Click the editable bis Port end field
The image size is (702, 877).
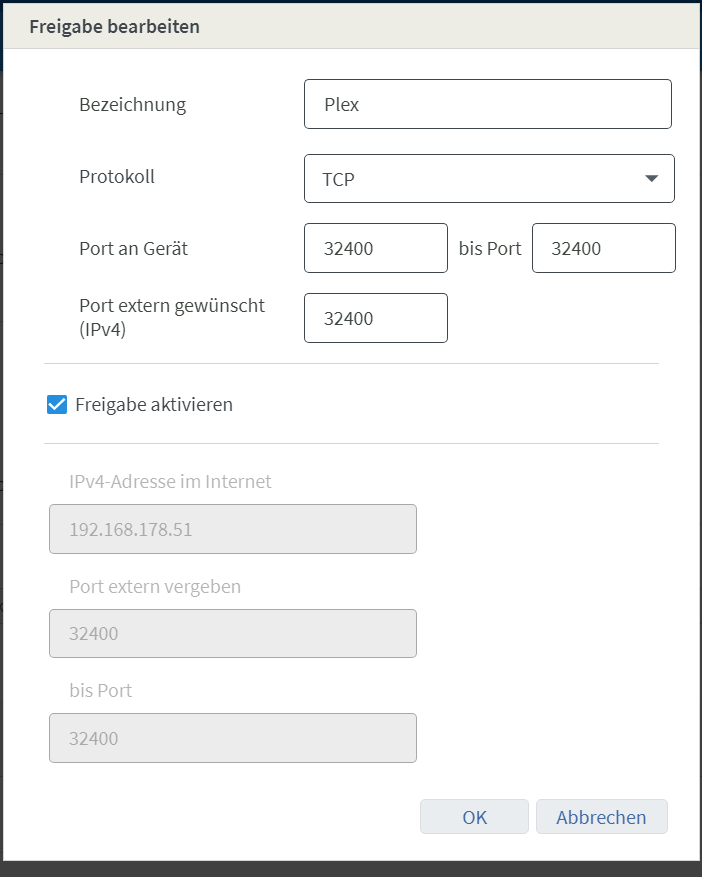pos(603,249)
